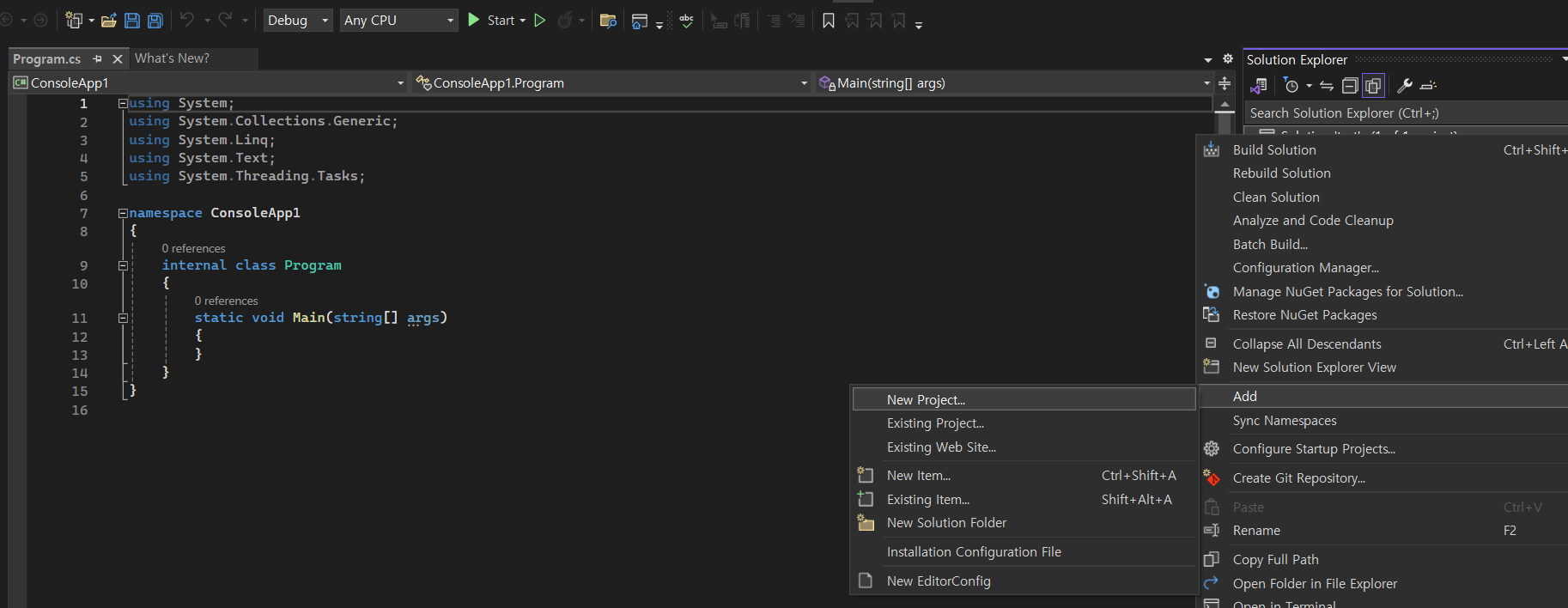1568x608 pixels.
Task: Open Properties wrench icon in Solution Explorer
Action: click(1405, 86)
